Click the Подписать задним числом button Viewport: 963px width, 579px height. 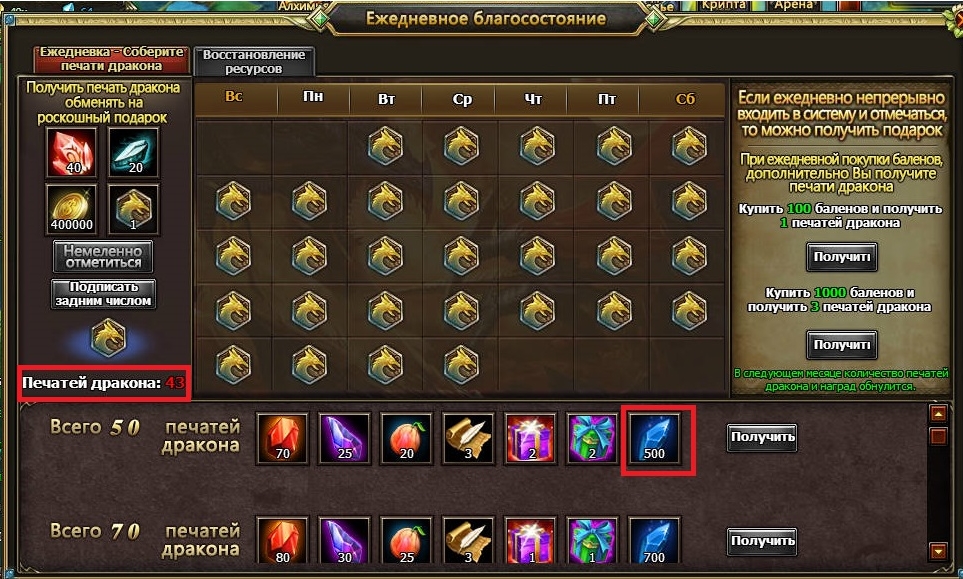click(x=103, y=294)
